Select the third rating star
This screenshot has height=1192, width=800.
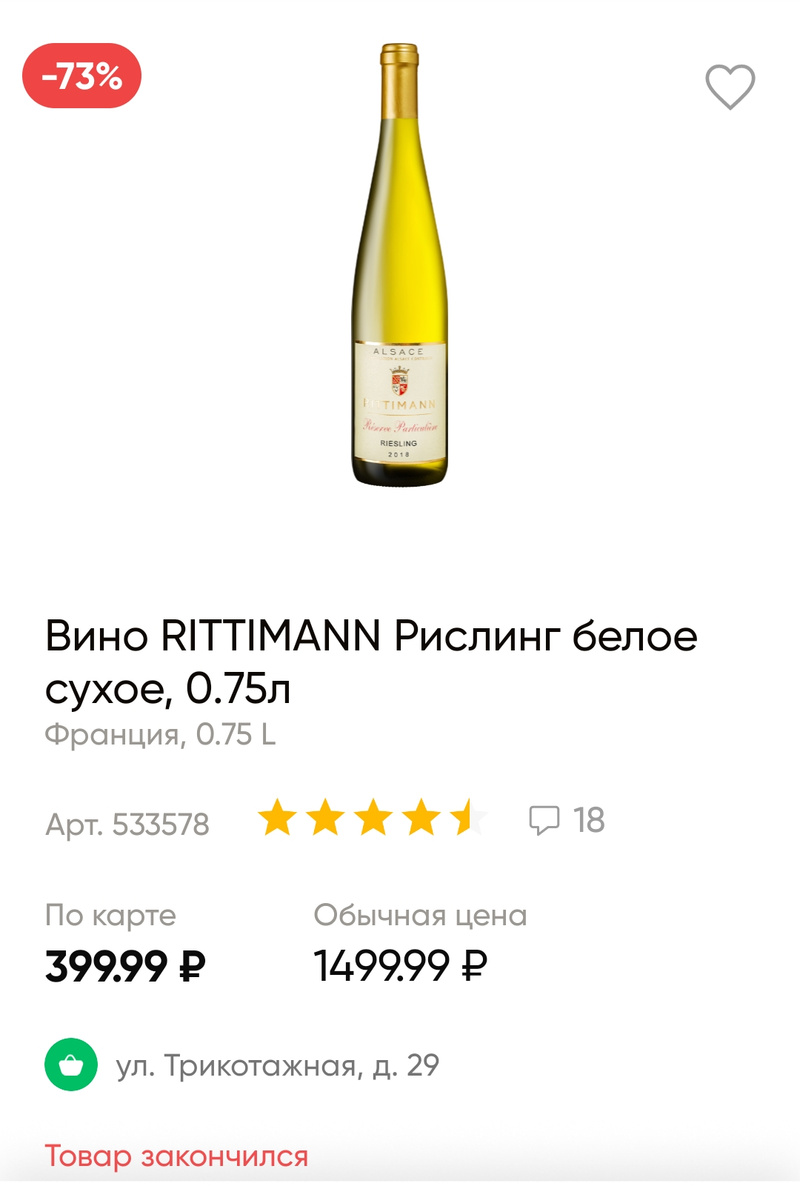[x=373, y=820]
